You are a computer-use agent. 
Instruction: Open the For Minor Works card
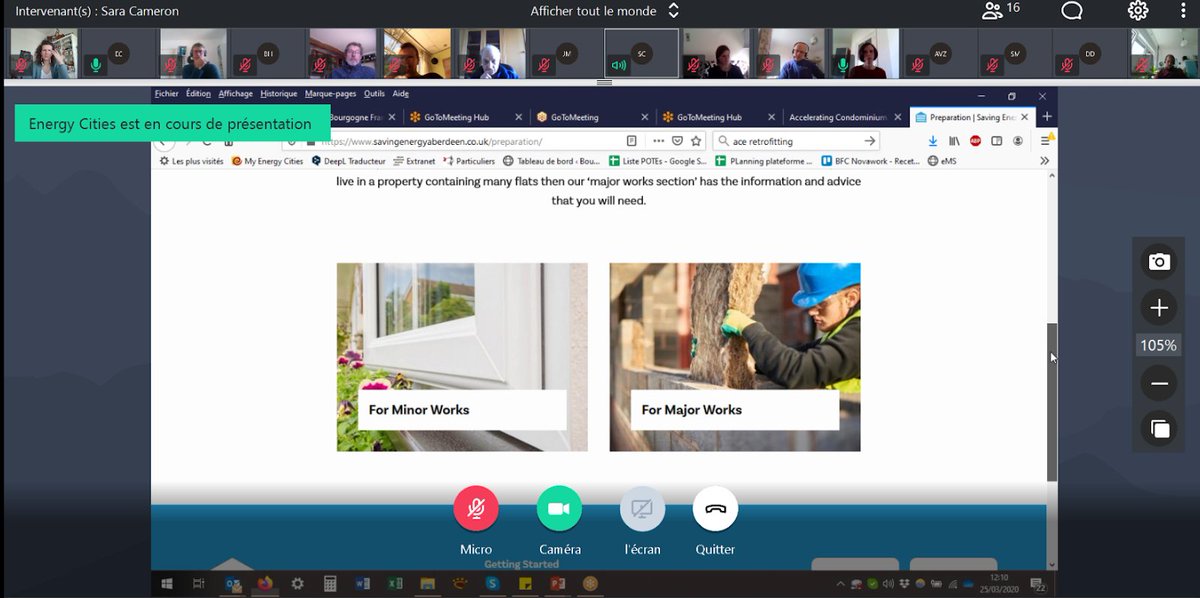tap(462, 357)
